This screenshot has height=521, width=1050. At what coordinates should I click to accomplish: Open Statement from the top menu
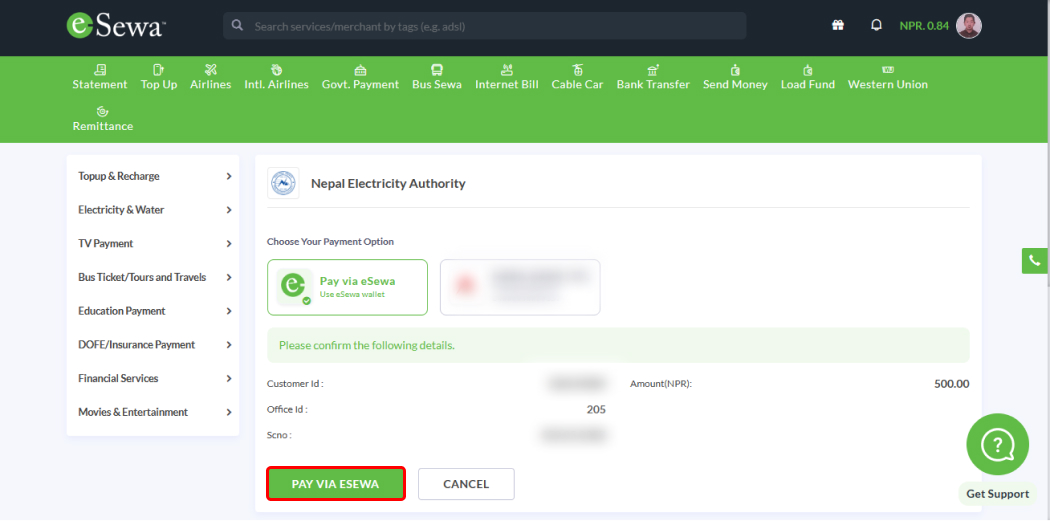(100, 77)
